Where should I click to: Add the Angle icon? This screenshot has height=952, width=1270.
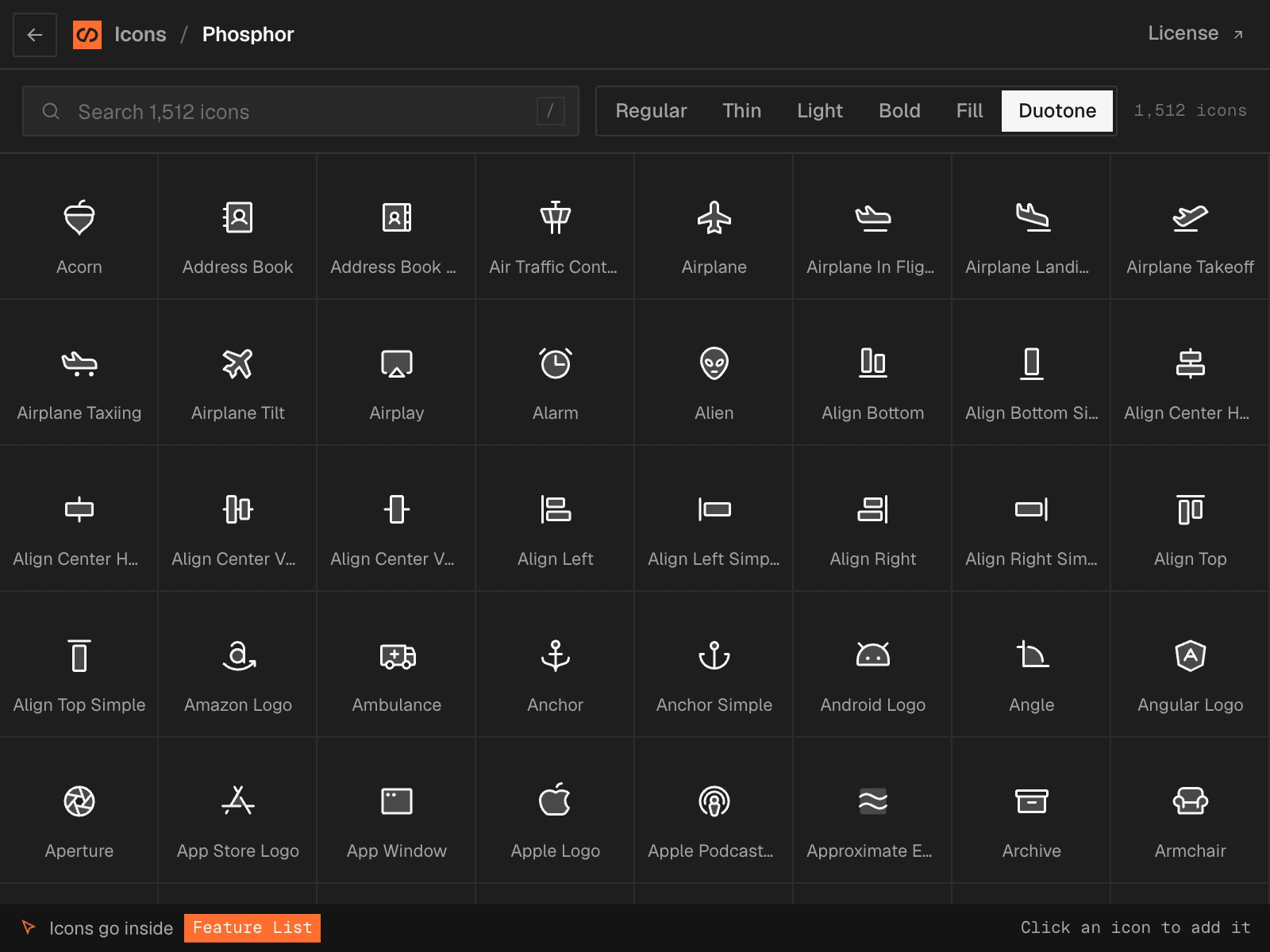(1032, 665)
